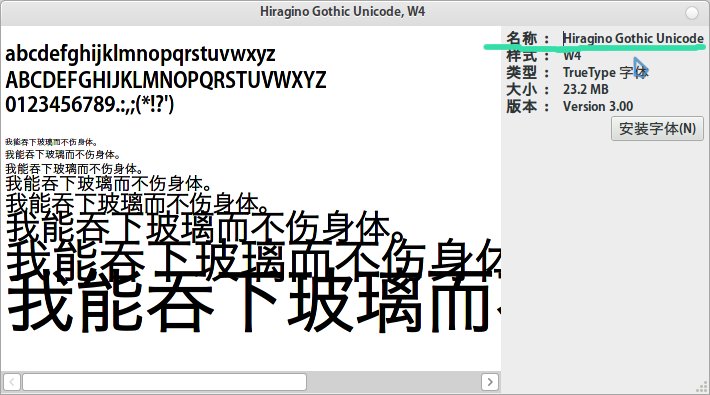Click the right arrow of horizontal scrollbar
The image size is (710, 395).
click(489, 382)
